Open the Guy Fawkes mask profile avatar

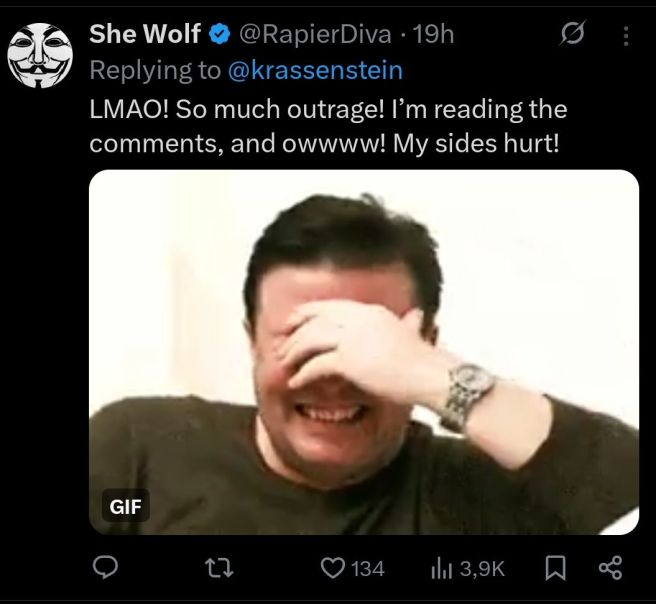(x=40, y=55)
